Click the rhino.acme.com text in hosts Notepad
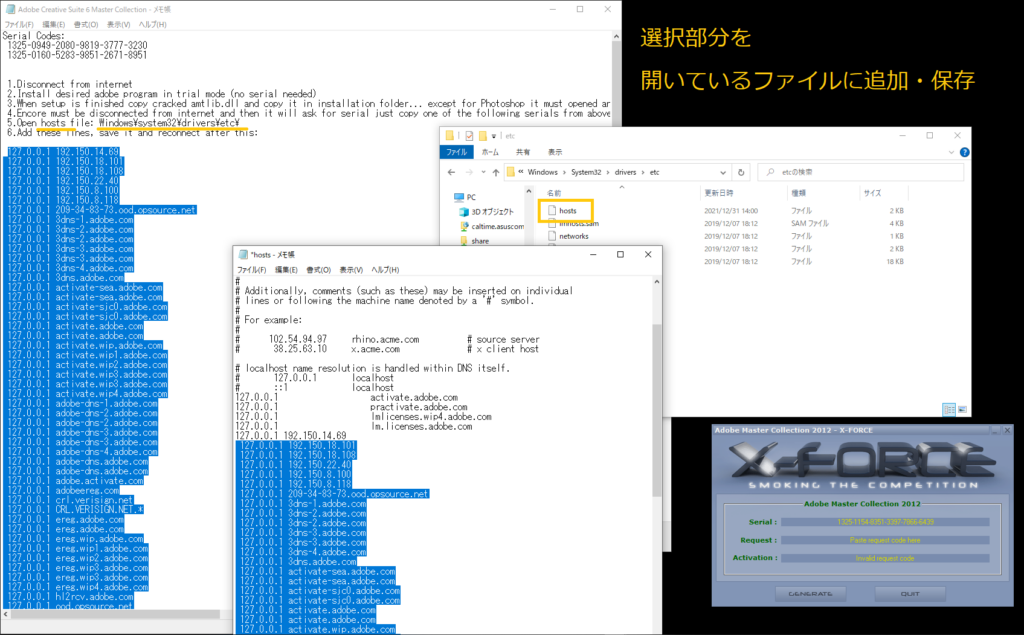Image resolution: width=1024 pixels, height=635 pixels. click(x=385, y=340)
